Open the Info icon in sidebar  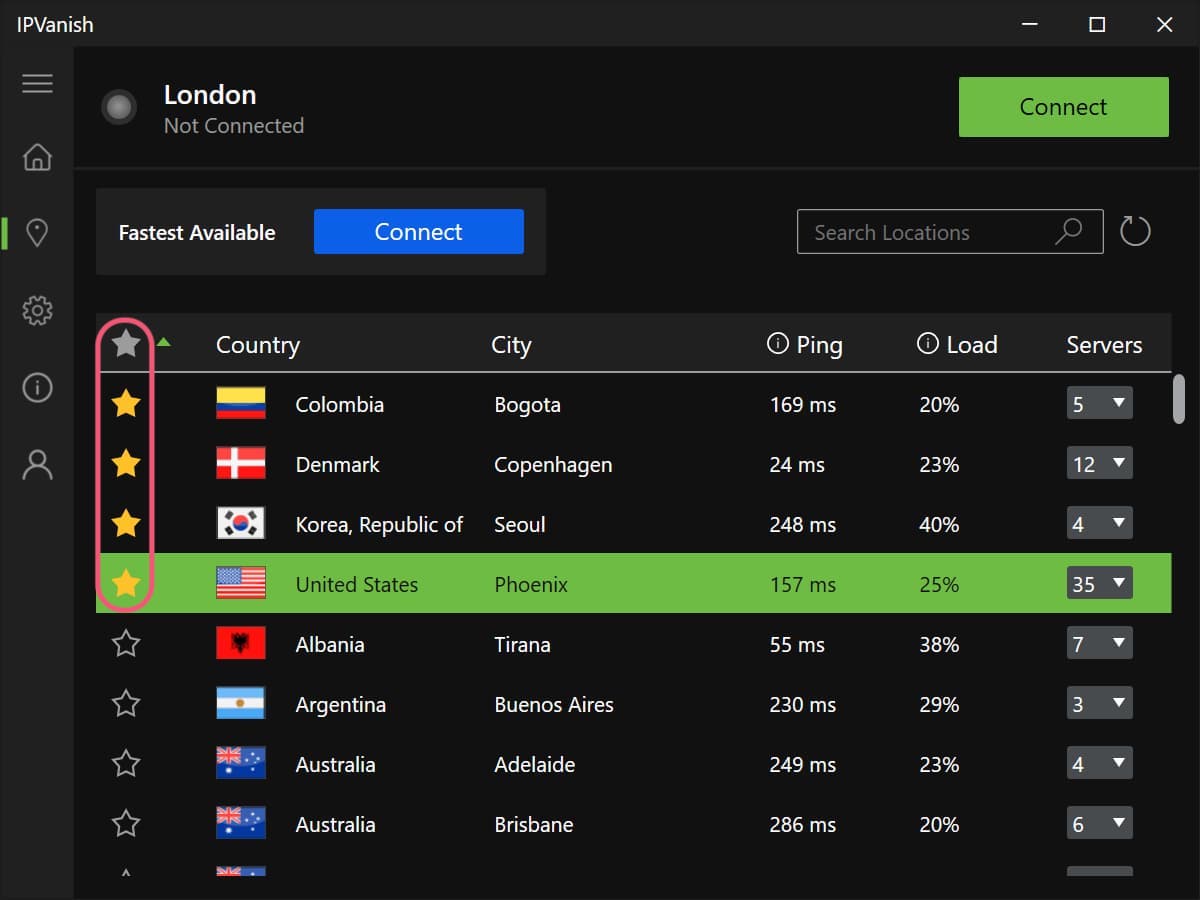pyautogui.click(x=37, y=387)
